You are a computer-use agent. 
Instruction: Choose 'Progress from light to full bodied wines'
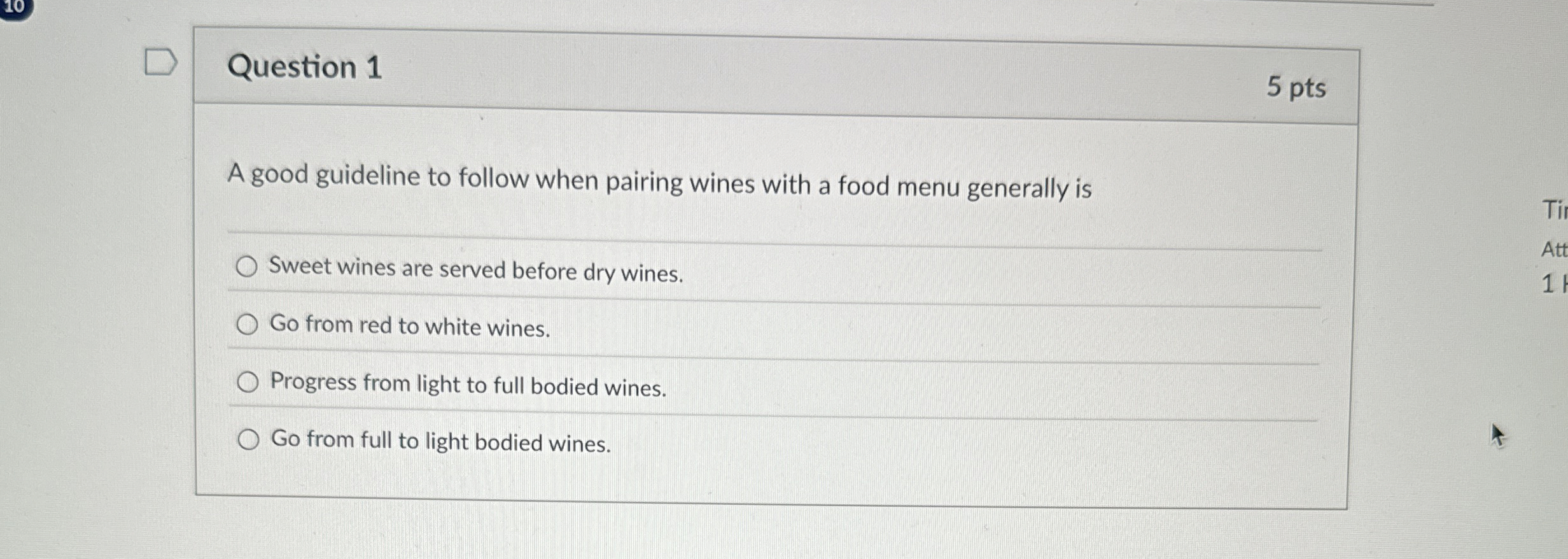[x=248, y=382]
